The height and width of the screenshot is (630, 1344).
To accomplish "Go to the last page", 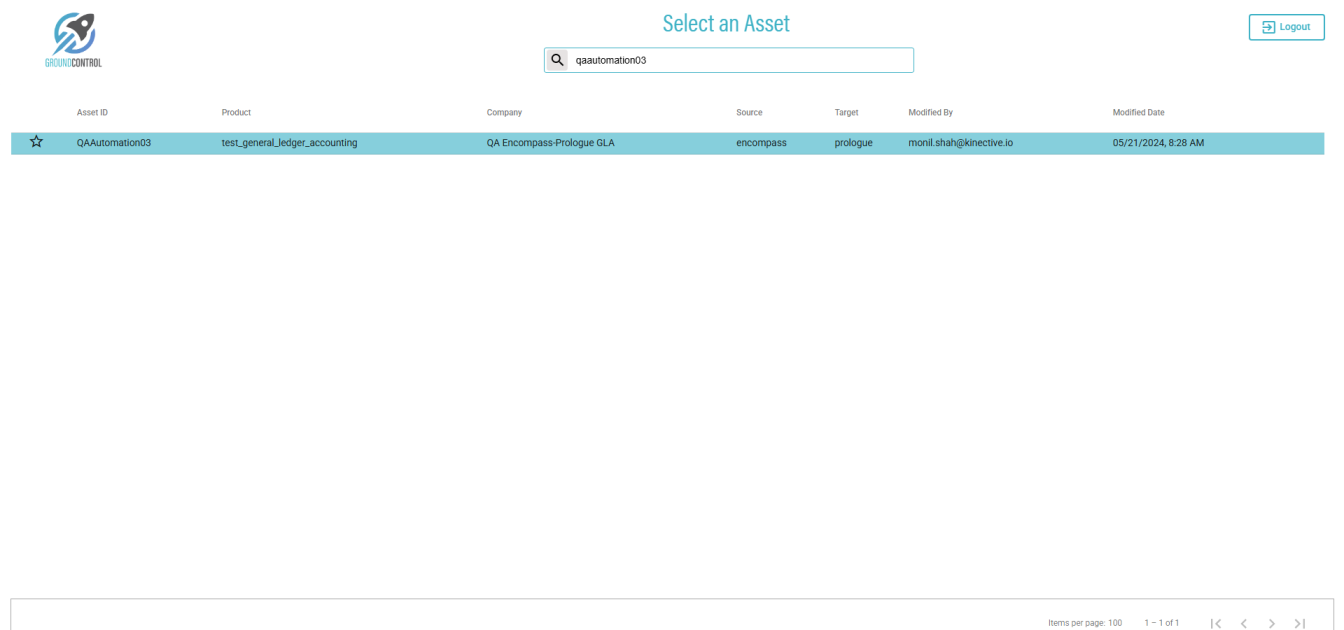I will pos(1300,623).
